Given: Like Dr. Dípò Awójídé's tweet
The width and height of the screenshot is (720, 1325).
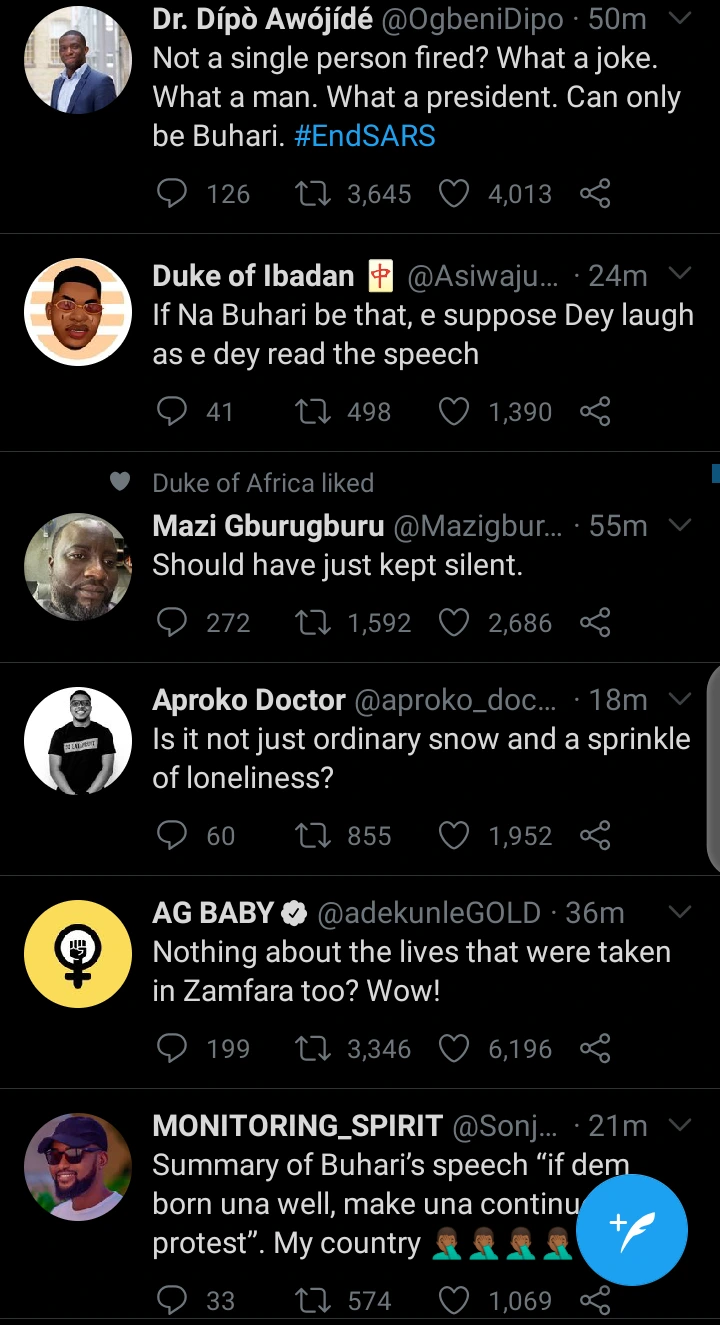Looking at the screenshot, I should (x=455, y=193).
